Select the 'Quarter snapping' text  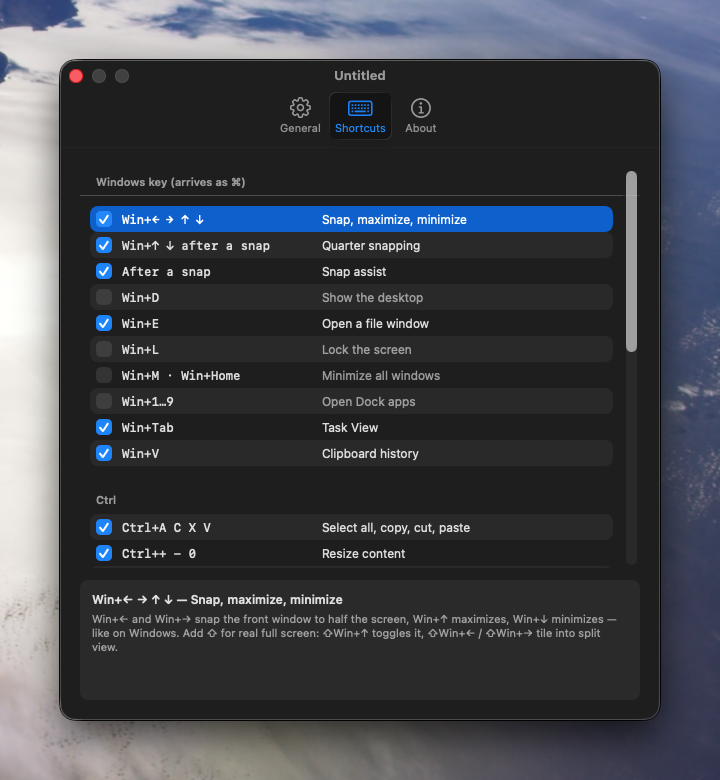click(371, 246)
